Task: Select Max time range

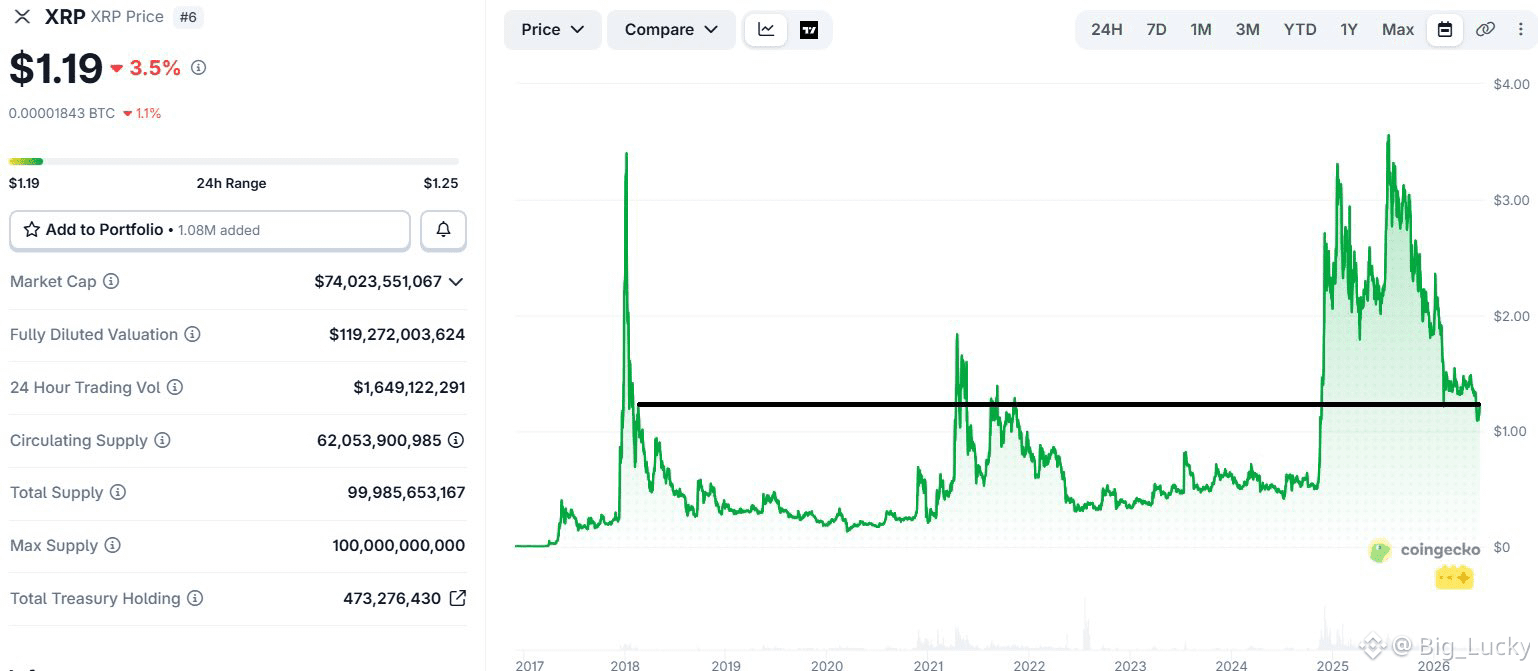Action: coord(1398,30)
